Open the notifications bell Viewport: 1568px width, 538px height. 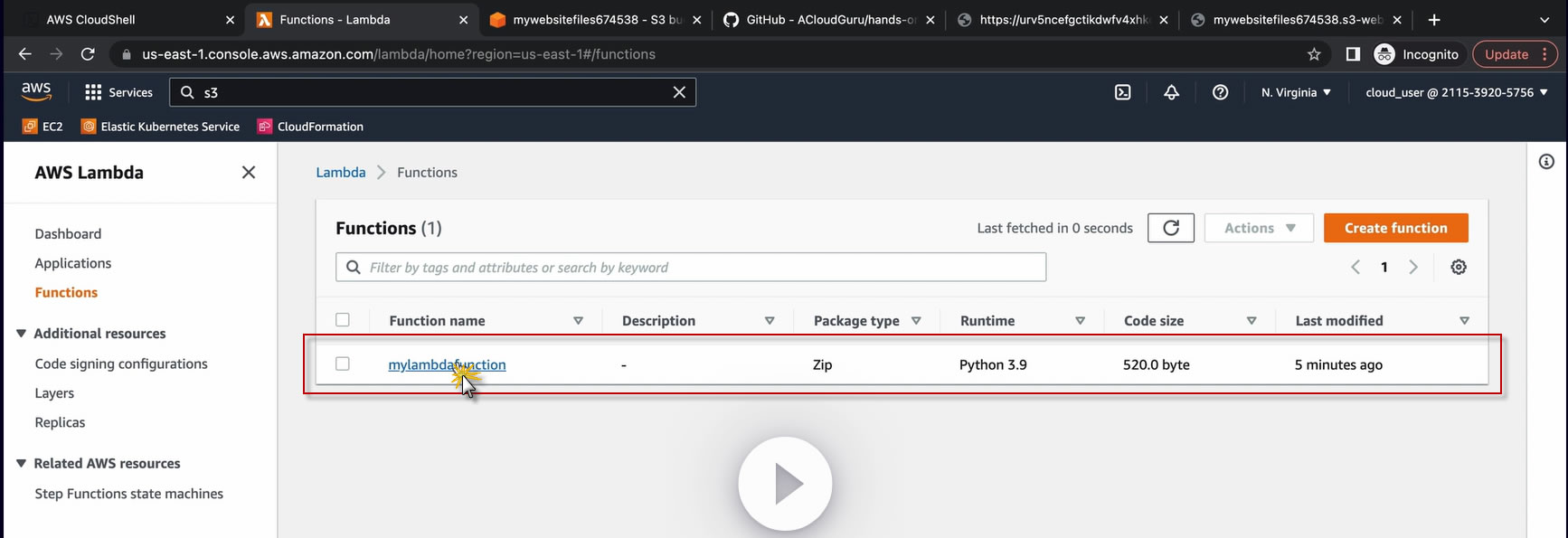pyautogui.click(x=1171, y=92)
